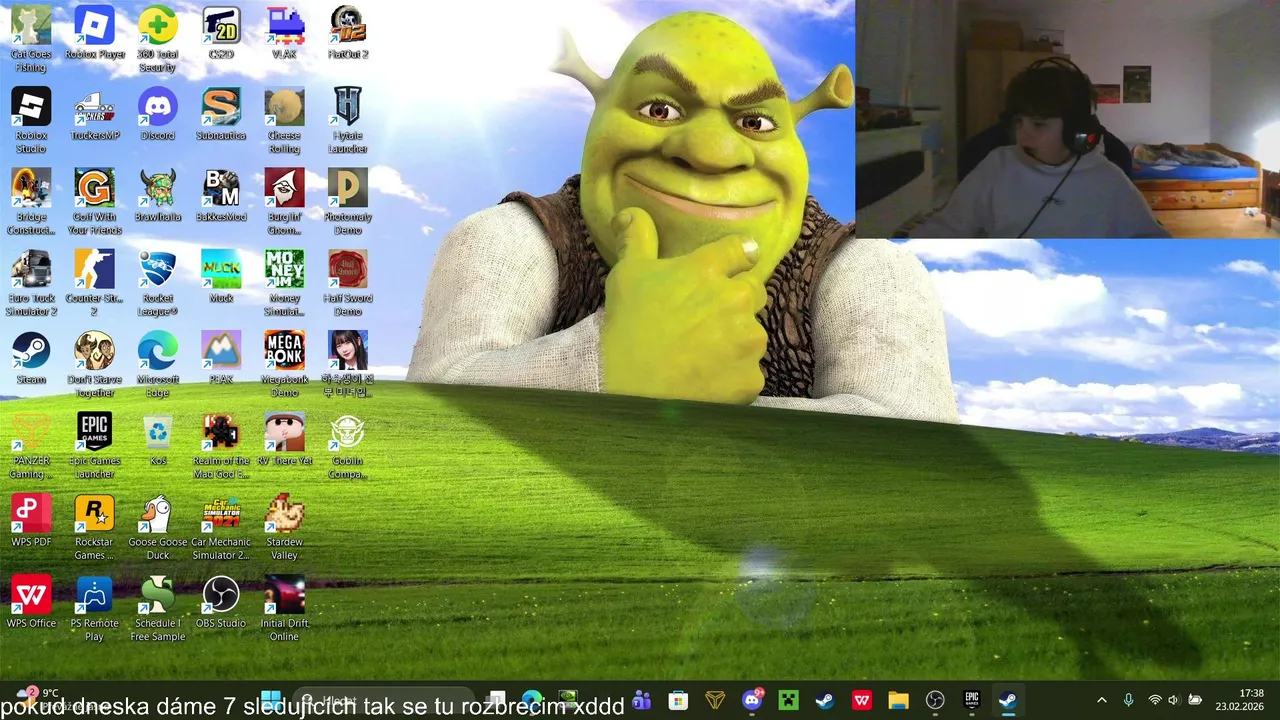Select the Discord desktop shortcut

tap(157, 114)
